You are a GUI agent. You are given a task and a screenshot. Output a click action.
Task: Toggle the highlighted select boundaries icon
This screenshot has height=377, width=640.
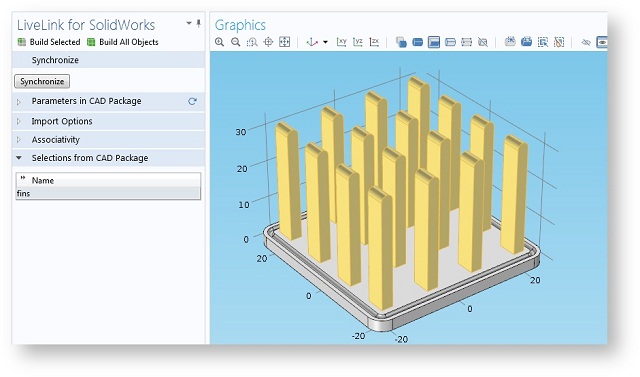click(x=434, y=42)
